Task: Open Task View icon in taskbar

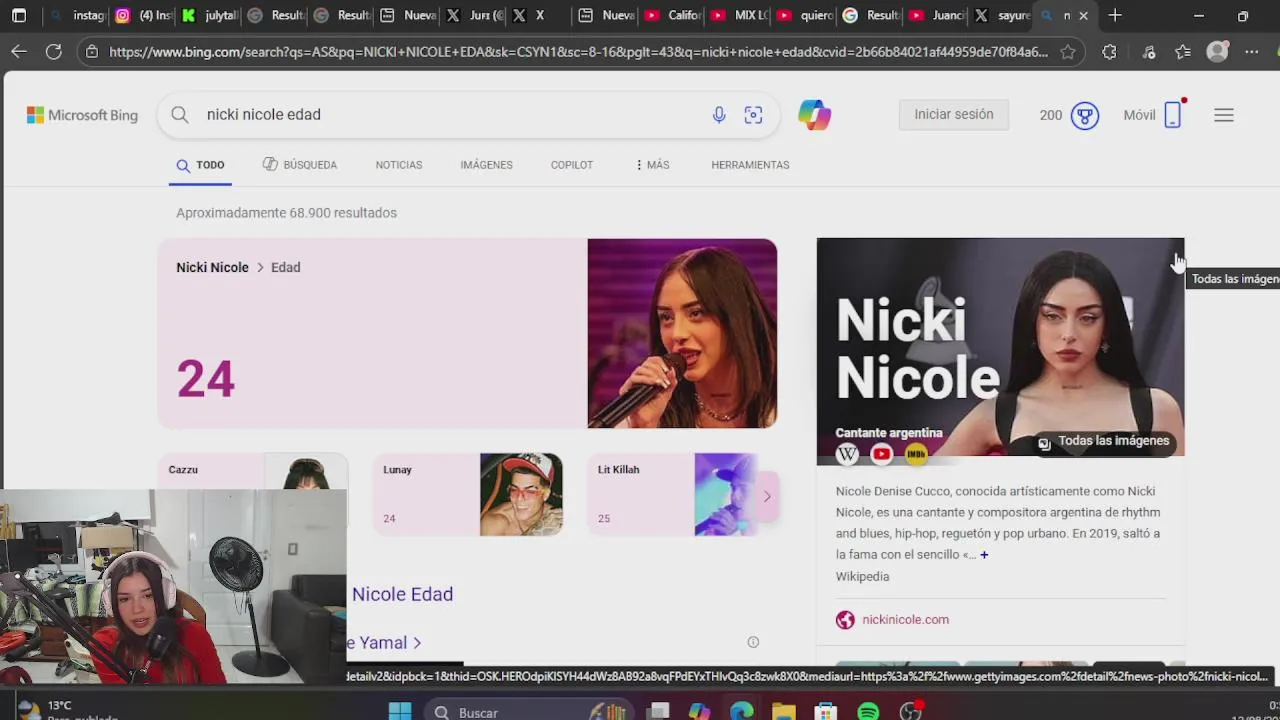Action: tap(657, 711)
